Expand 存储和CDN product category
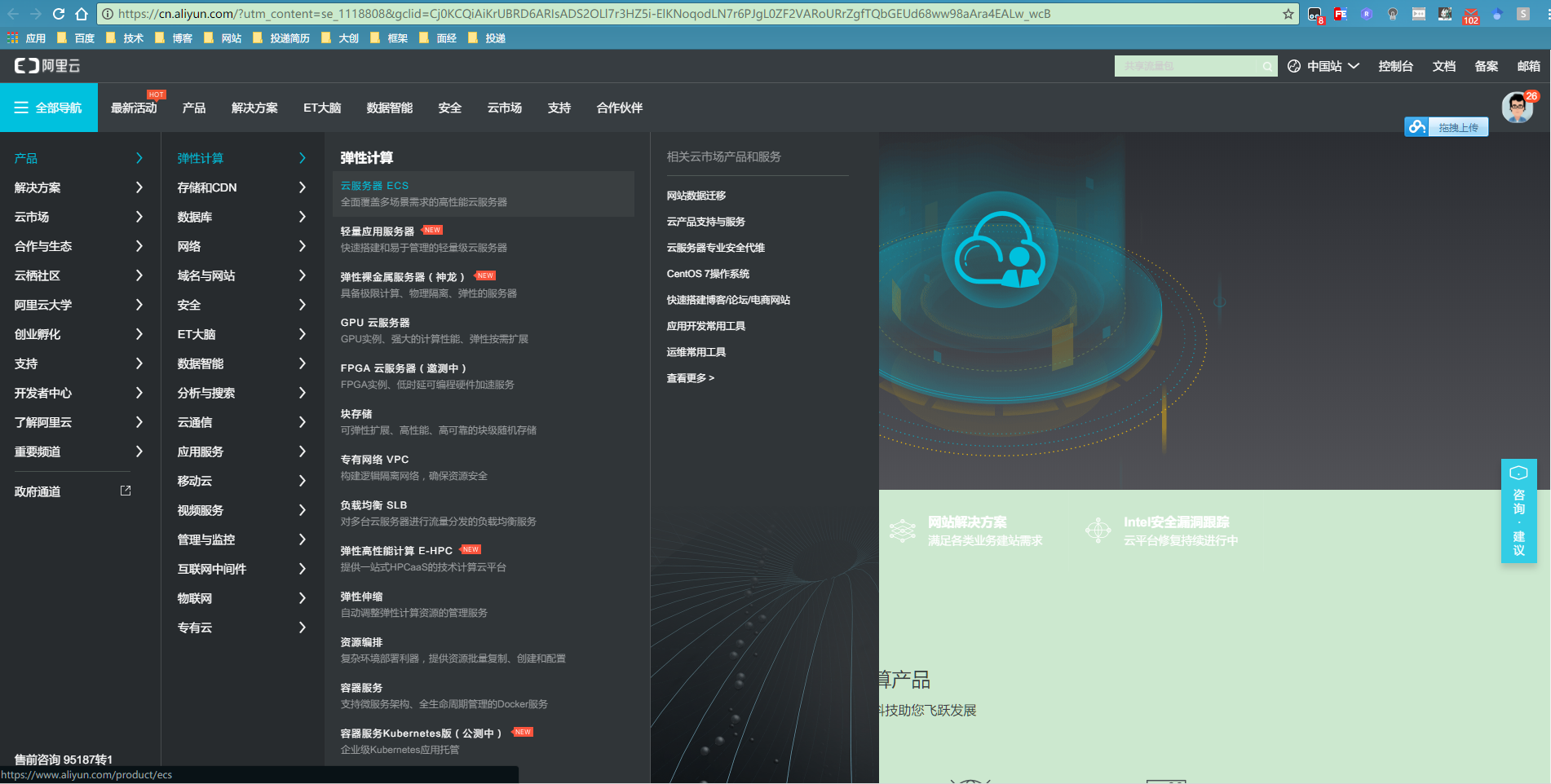The height and width of the screenshot is (784, 1551). (242, 187)
